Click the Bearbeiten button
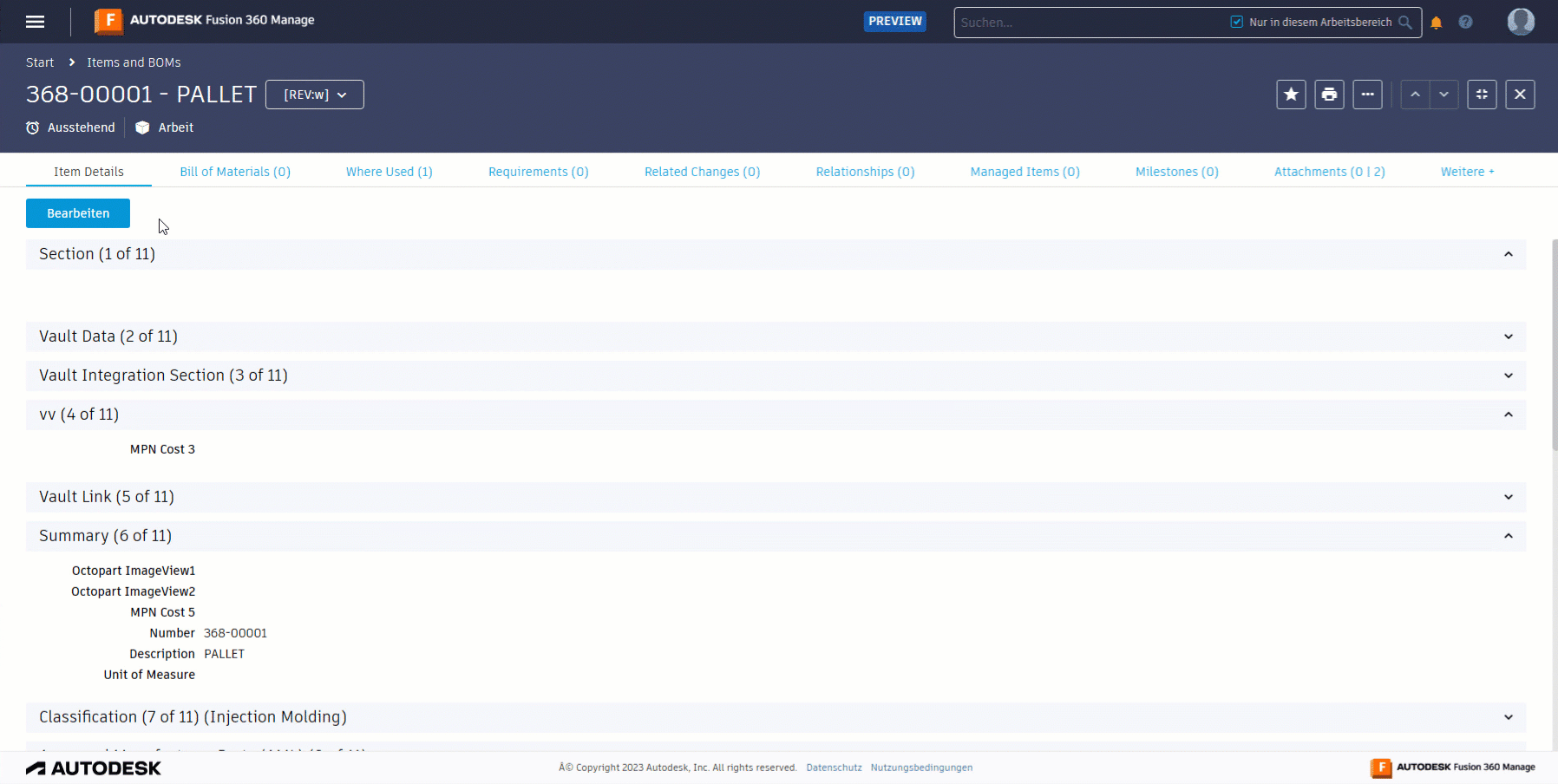1558x784 pixels. click(78, 213)
